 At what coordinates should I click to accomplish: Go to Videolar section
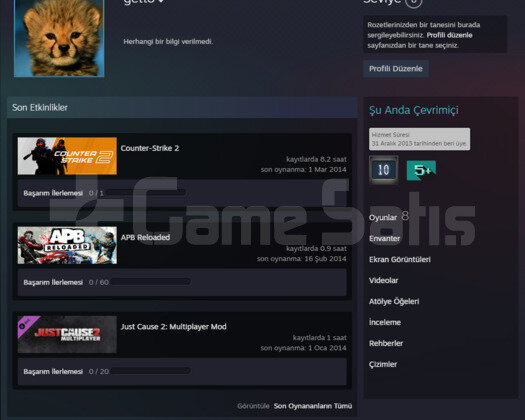click(x=383, y=280)
